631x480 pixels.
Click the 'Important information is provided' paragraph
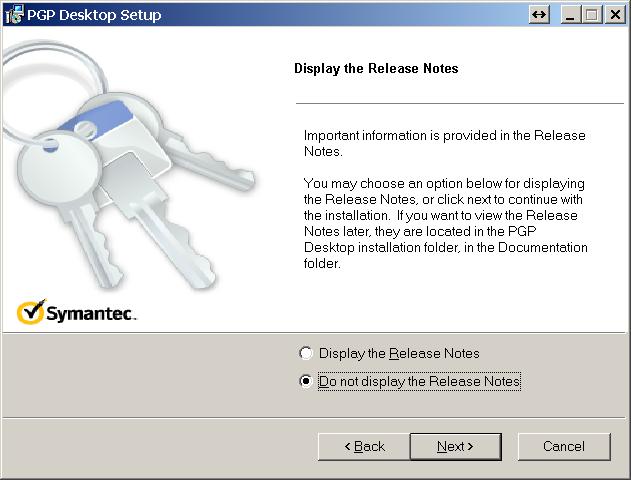tap(444, 143)
